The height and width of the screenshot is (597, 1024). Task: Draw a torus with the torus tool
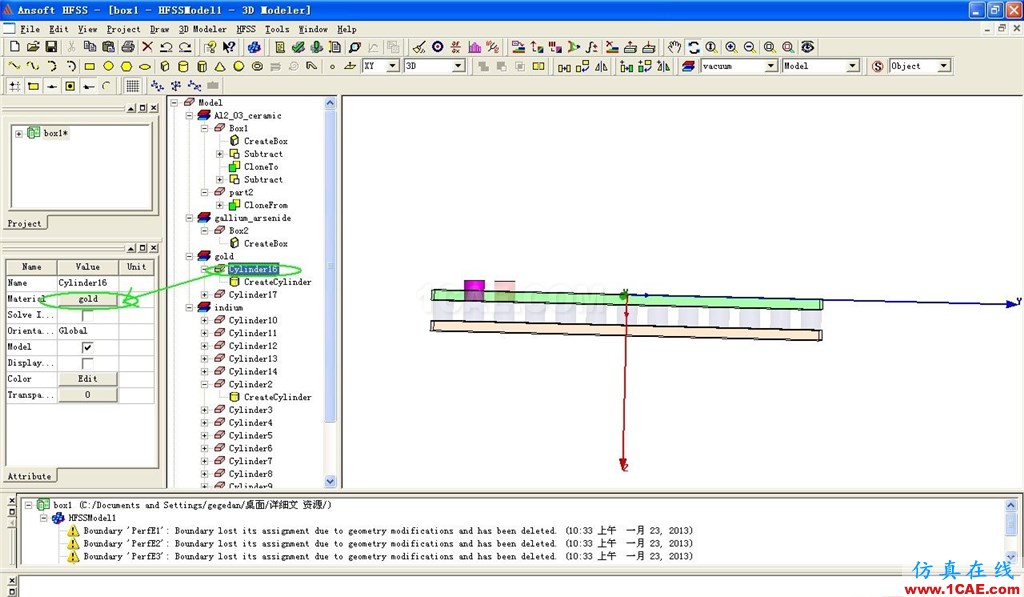coord(257,66)
